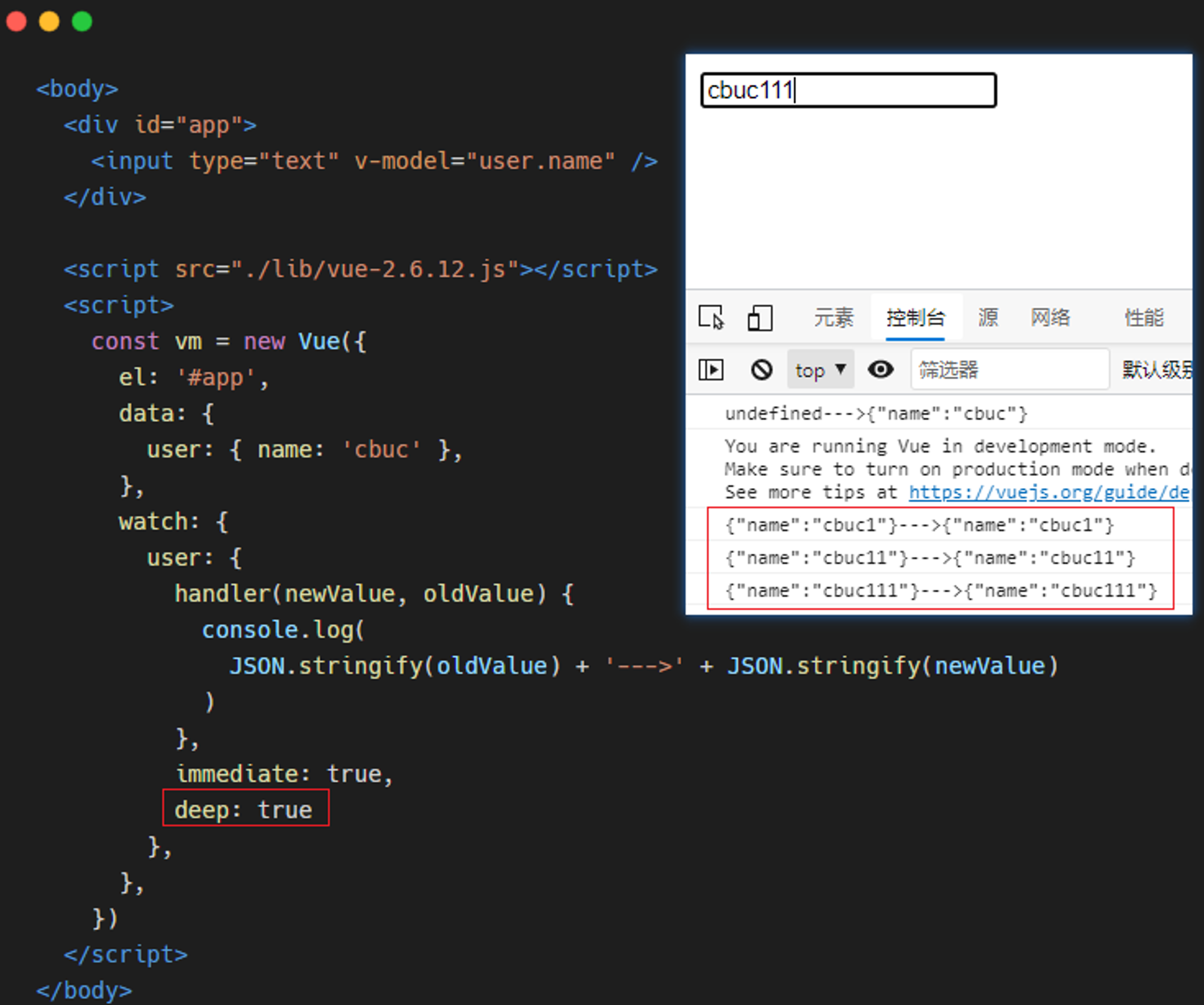Click the closing </script> tag at bottom
1204x1005 pixels.
pyautogui.click(x=125, y=954)
